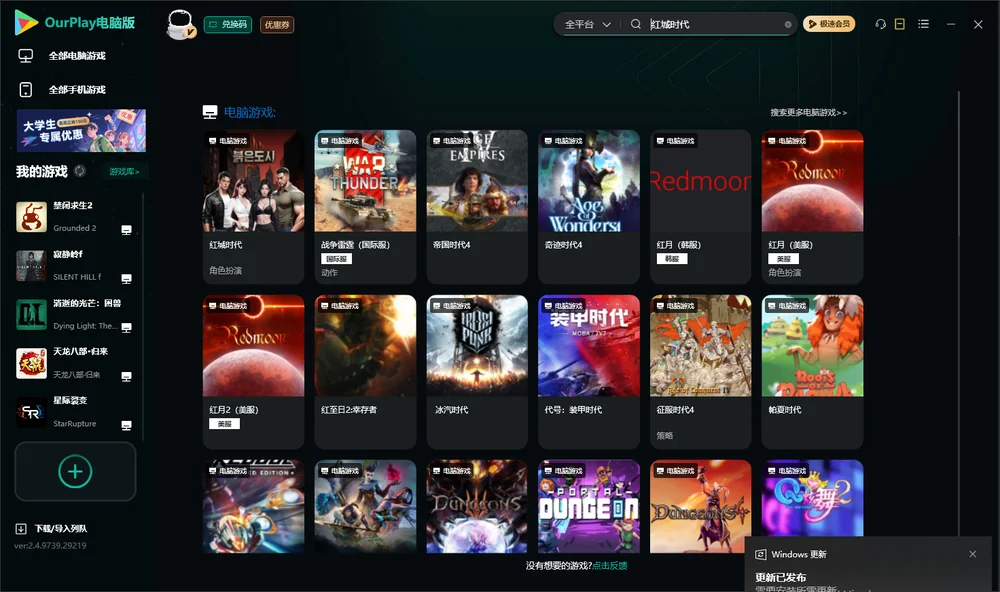Close the Windows 更新 notification
The width and height of the screenshot is (1000, 592).
click(x=973, y=554)
